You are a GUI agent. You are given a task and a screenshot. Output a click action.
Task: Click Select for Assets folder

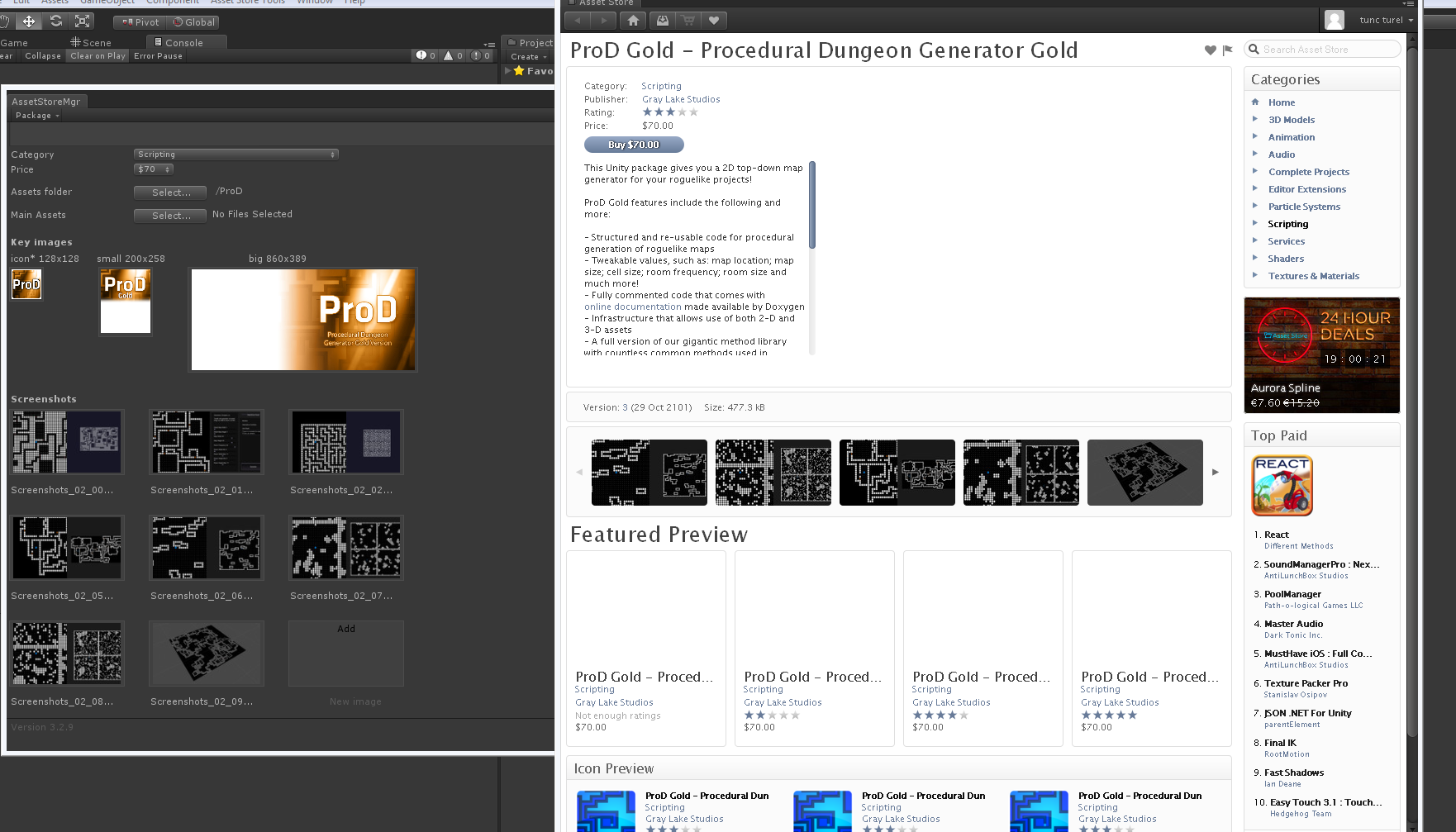(170, 193)
